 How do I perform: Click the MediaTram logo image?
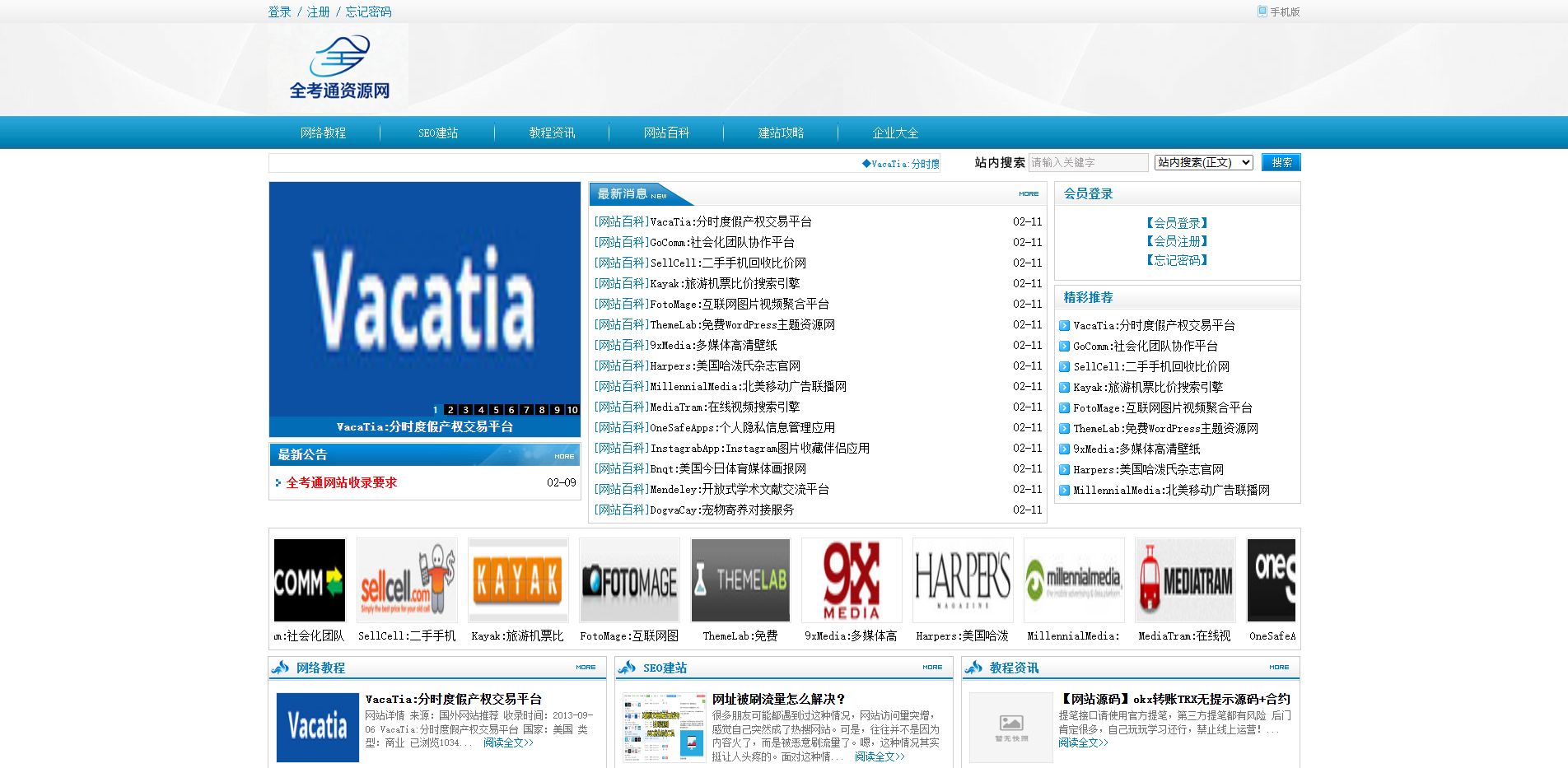tap(1185, 580)
